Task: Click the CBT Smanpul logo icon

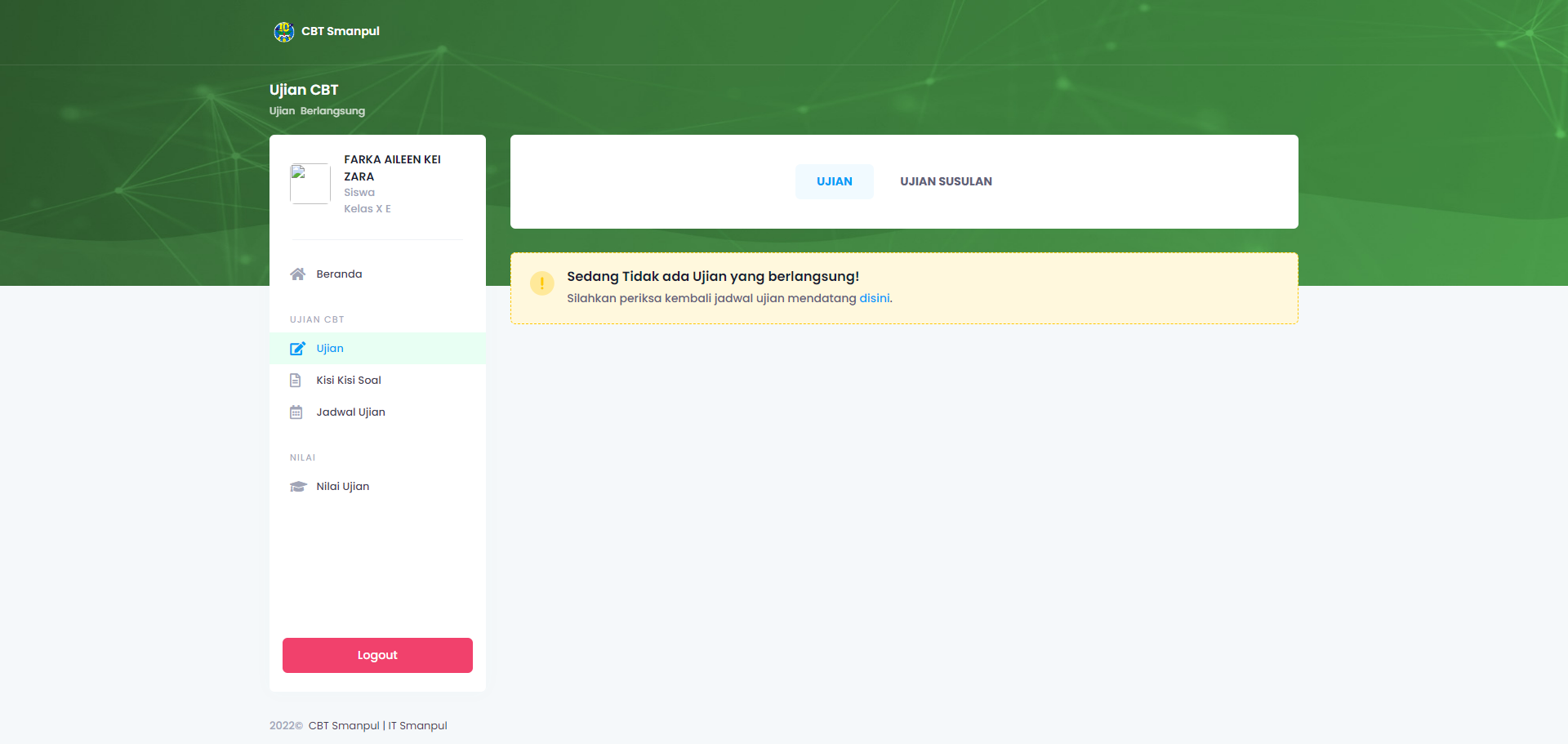Action: [x=283, y=32]
